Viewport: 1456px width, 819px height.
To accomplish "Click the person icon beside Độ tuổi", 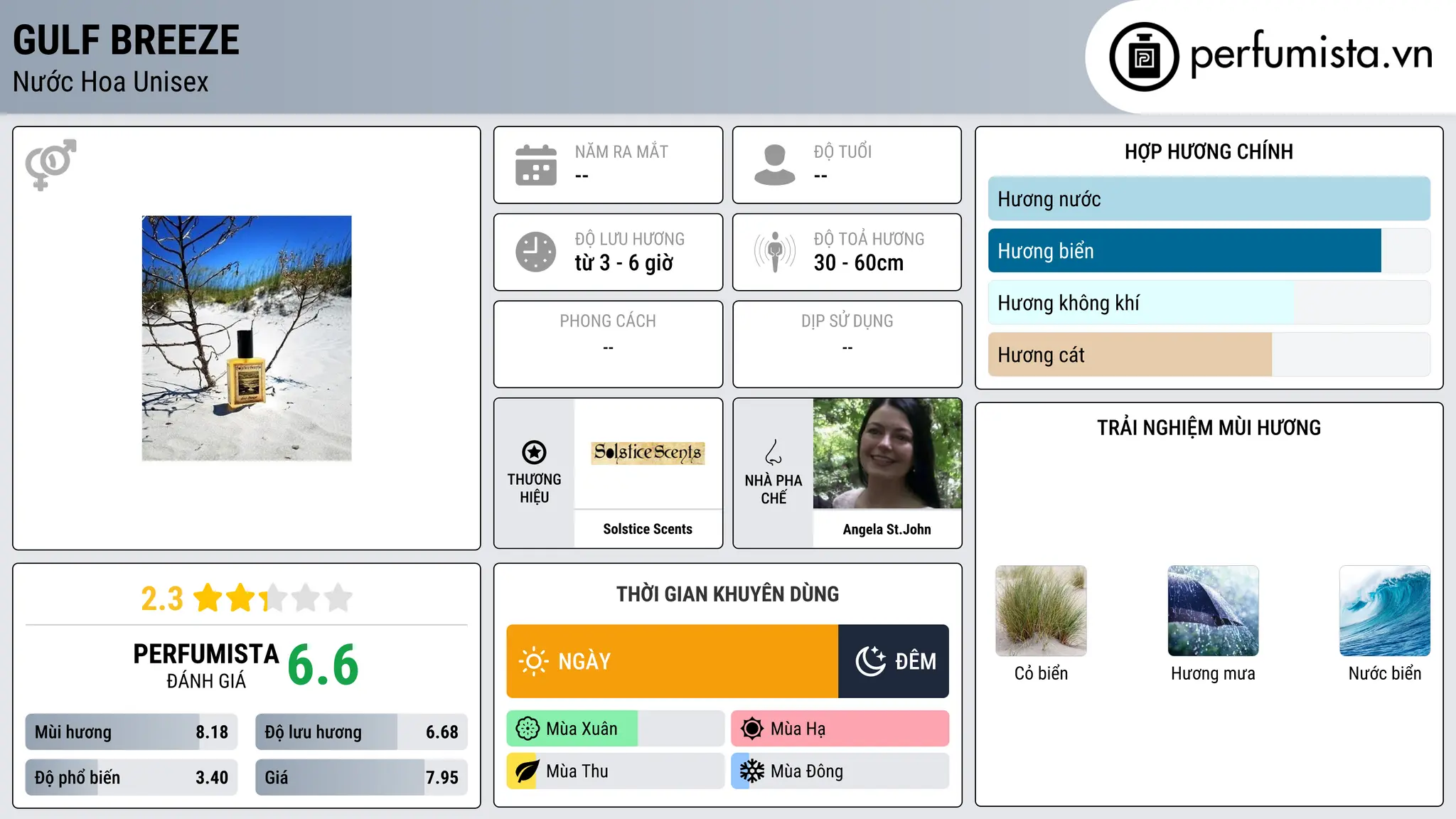I will (x=774, y=165).
